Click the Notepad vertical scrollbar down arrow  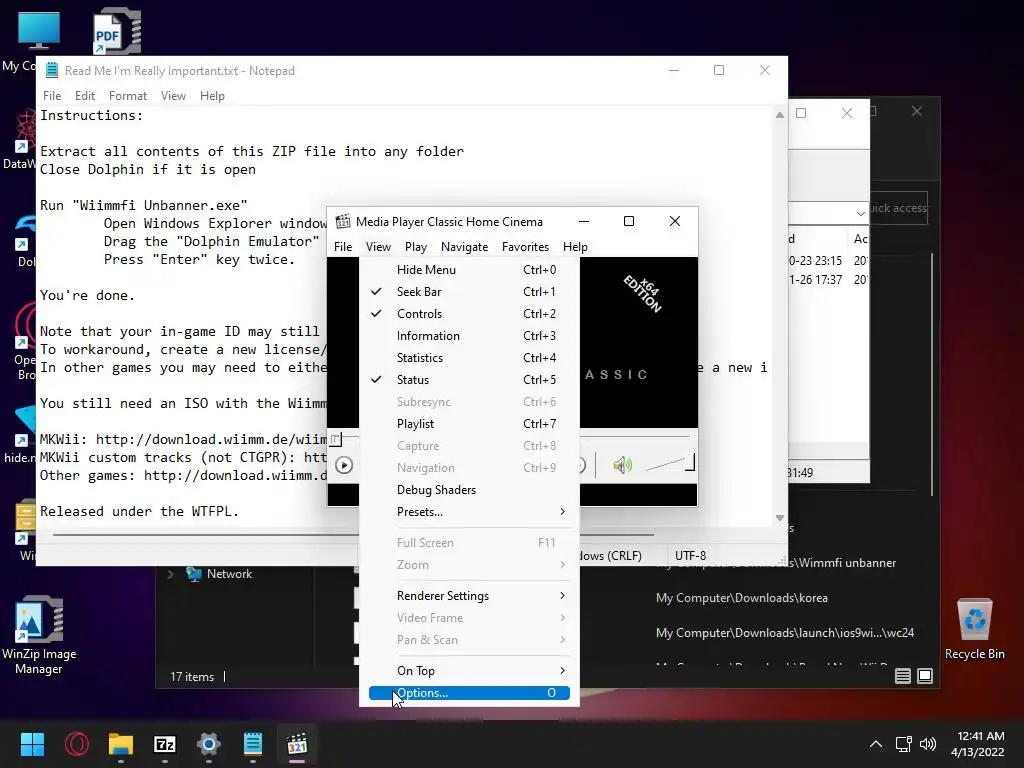tap(780, 518)
